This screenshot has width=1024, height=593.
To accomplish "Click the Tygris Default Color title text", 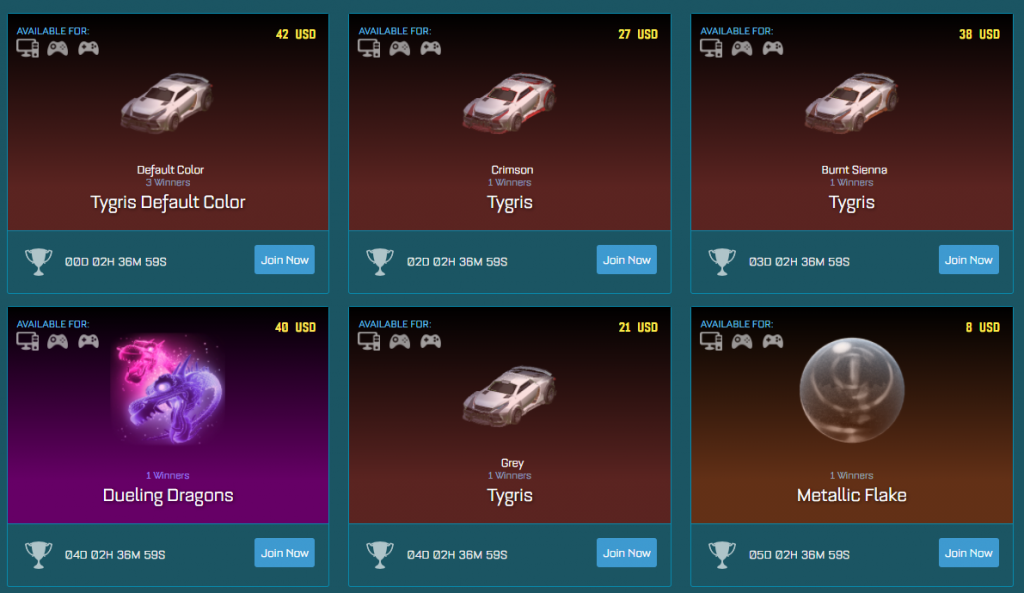I will click(x=168, y=202).
